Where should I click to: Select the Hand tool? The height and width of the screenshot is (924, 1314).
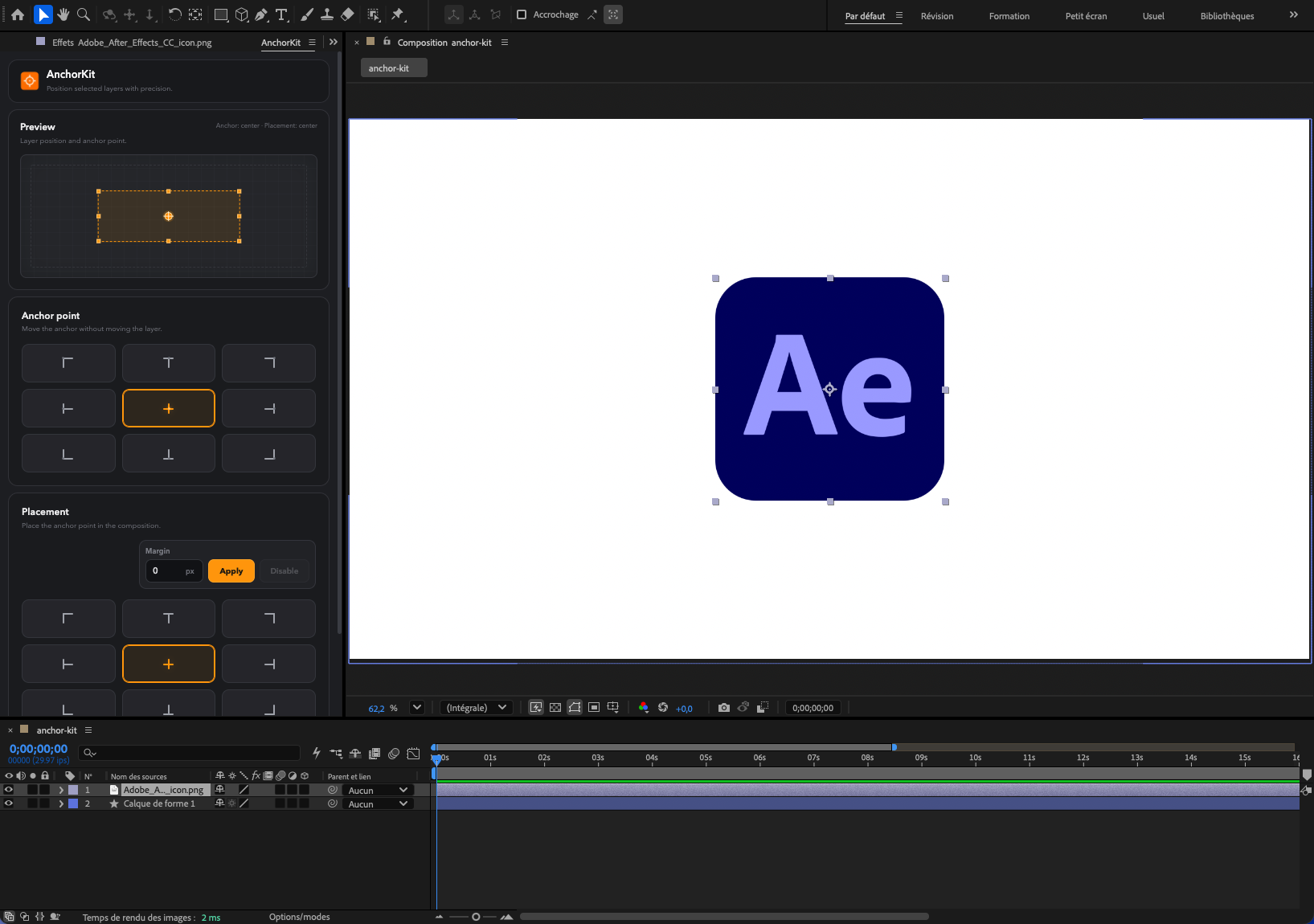click(x=63, y=14)
